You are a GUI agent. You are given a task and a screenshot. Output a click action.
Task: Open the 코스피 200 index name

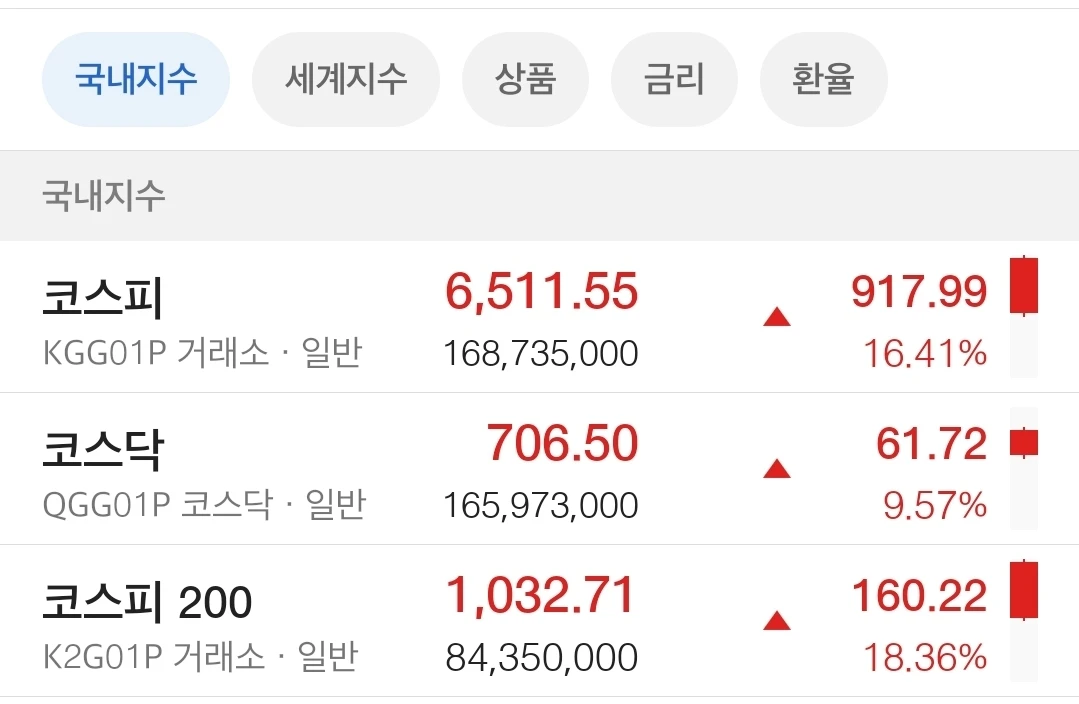(147, 601)
